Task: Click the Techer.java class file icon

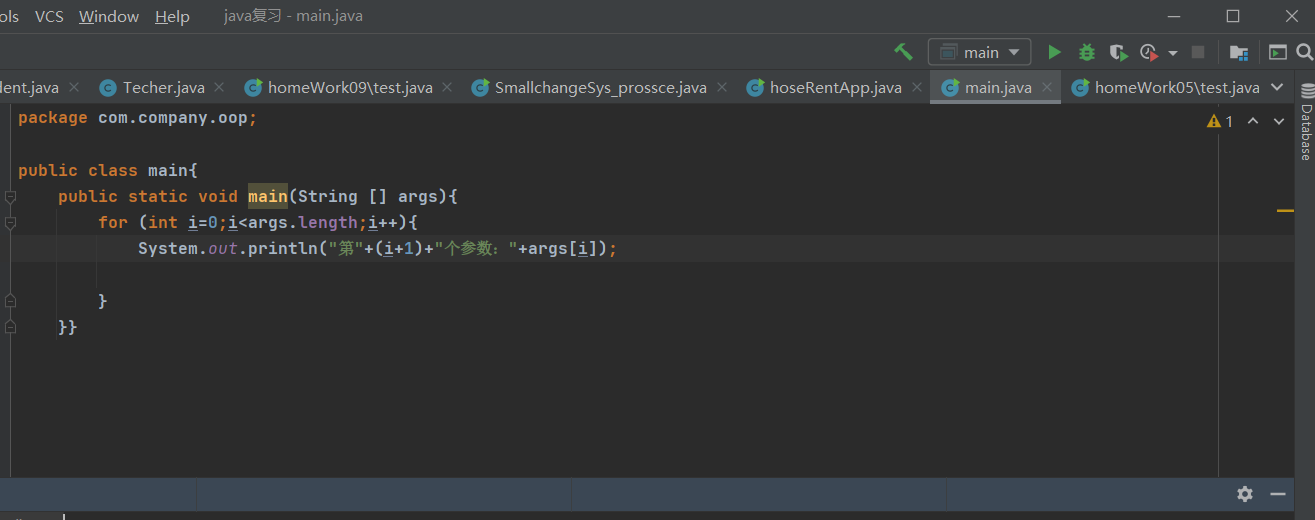Action: pyautogui.click(x=107, y=88)
